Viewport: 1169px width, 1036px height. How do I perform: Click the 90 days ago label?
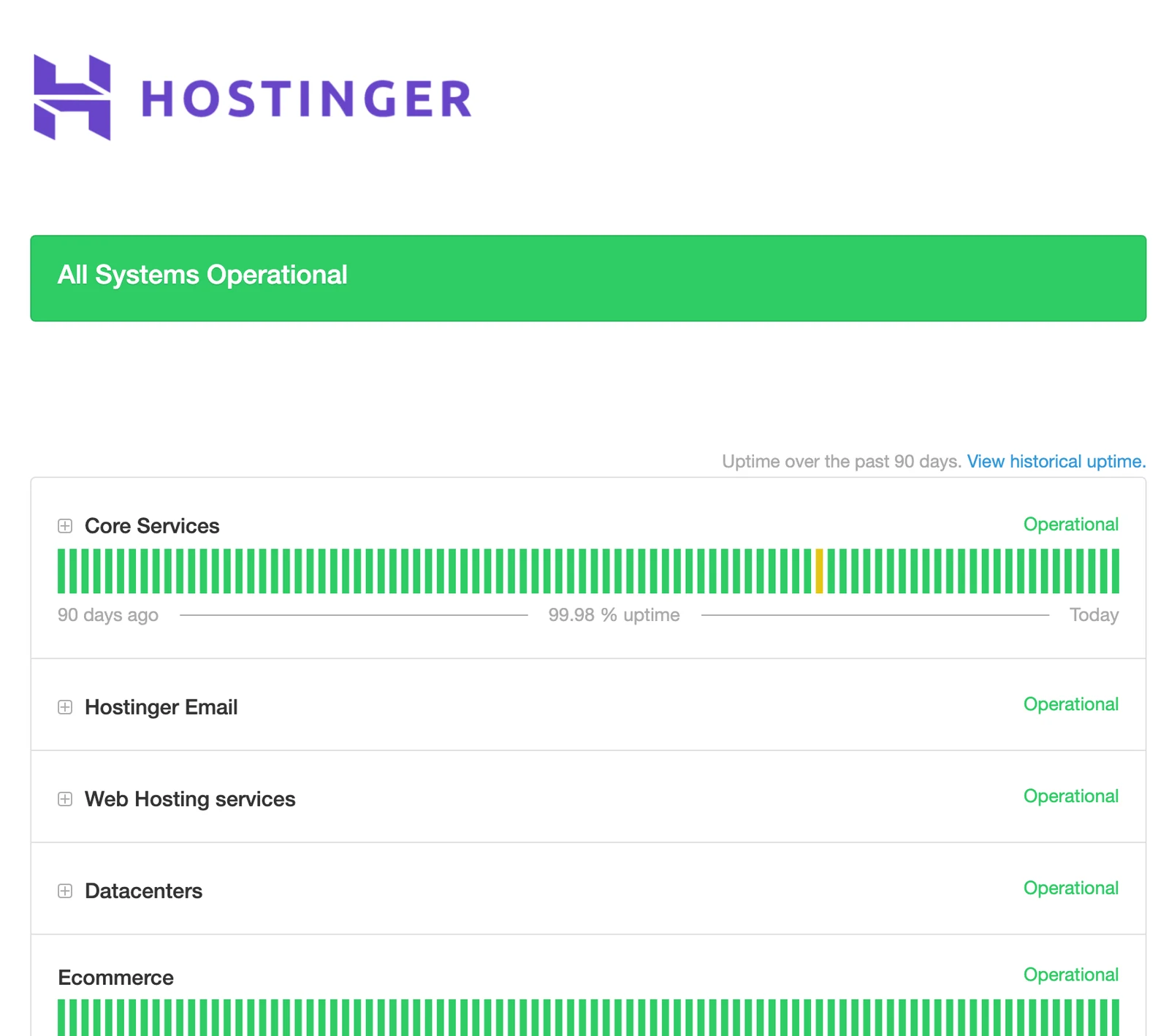click(108, 615)
